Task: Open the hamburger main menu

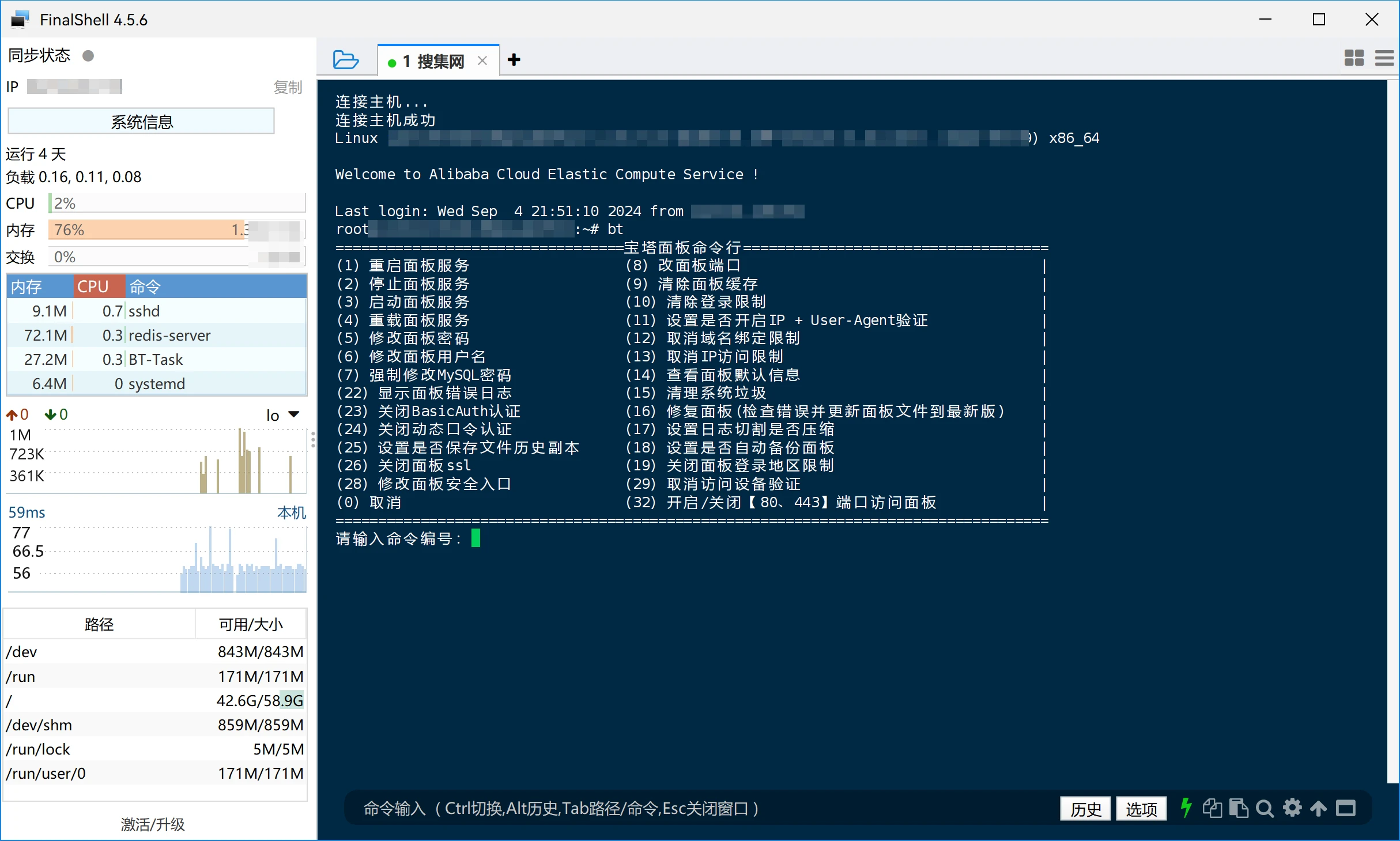Action: [x=1384, y=58]
